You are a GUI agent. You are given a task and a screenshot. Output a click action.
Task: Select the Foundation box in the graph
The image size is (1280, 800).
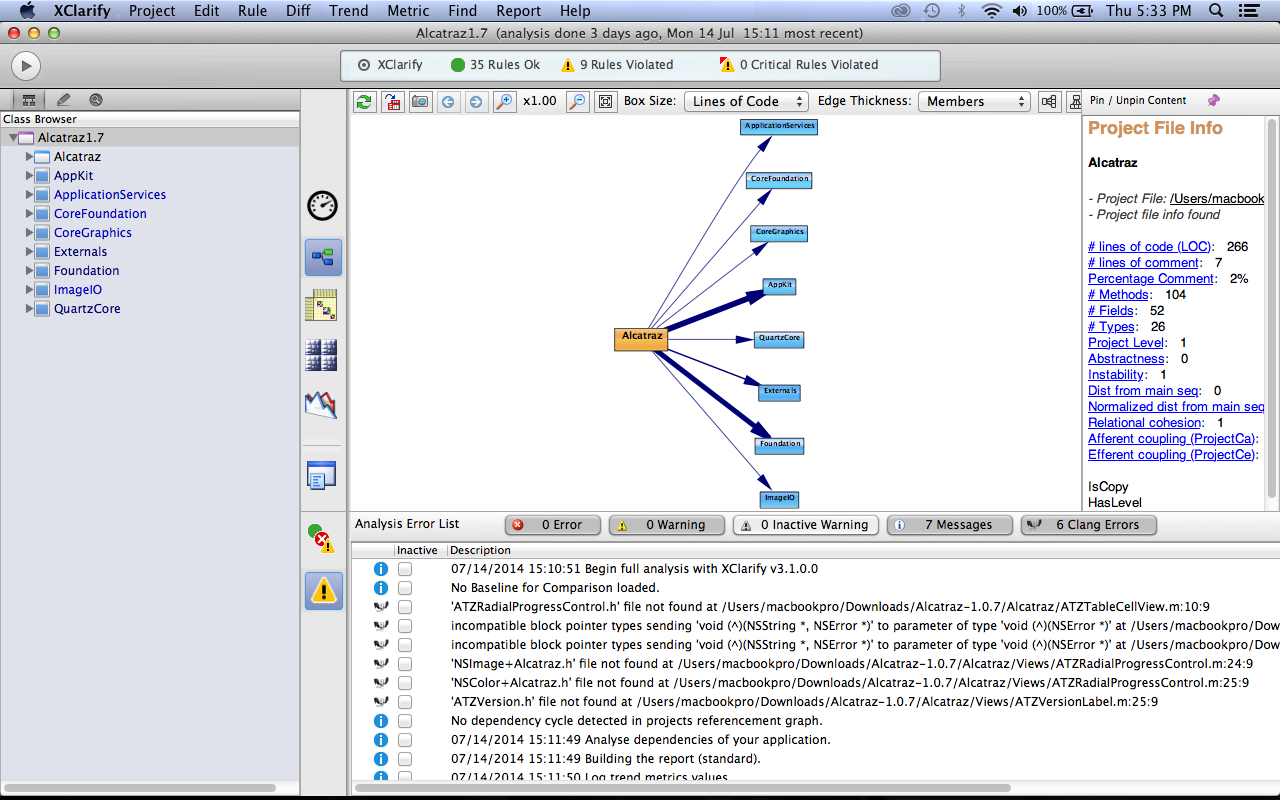(780, 445)
